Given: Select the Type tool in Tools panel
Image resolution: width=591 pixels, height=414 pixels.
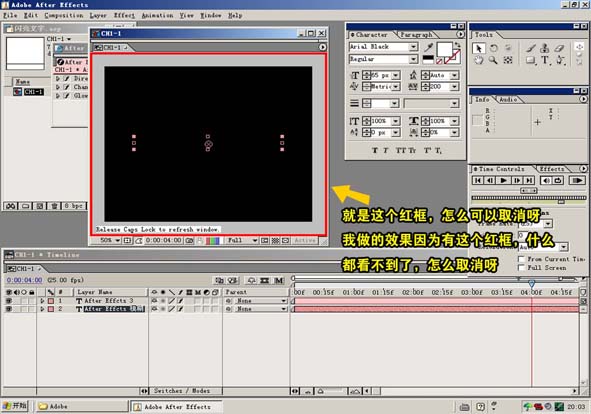Looking at the screenshot, I should [545, 60].
